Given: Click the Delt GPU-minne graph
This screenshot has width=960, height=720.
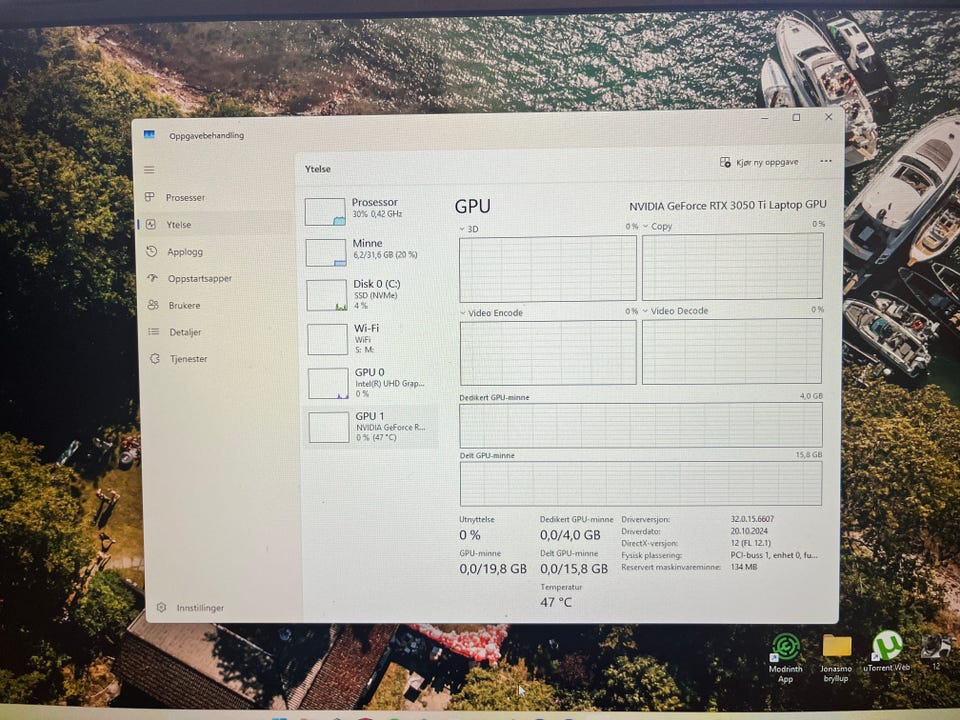Looking at the screenshot, I should [x=641, y=483].
